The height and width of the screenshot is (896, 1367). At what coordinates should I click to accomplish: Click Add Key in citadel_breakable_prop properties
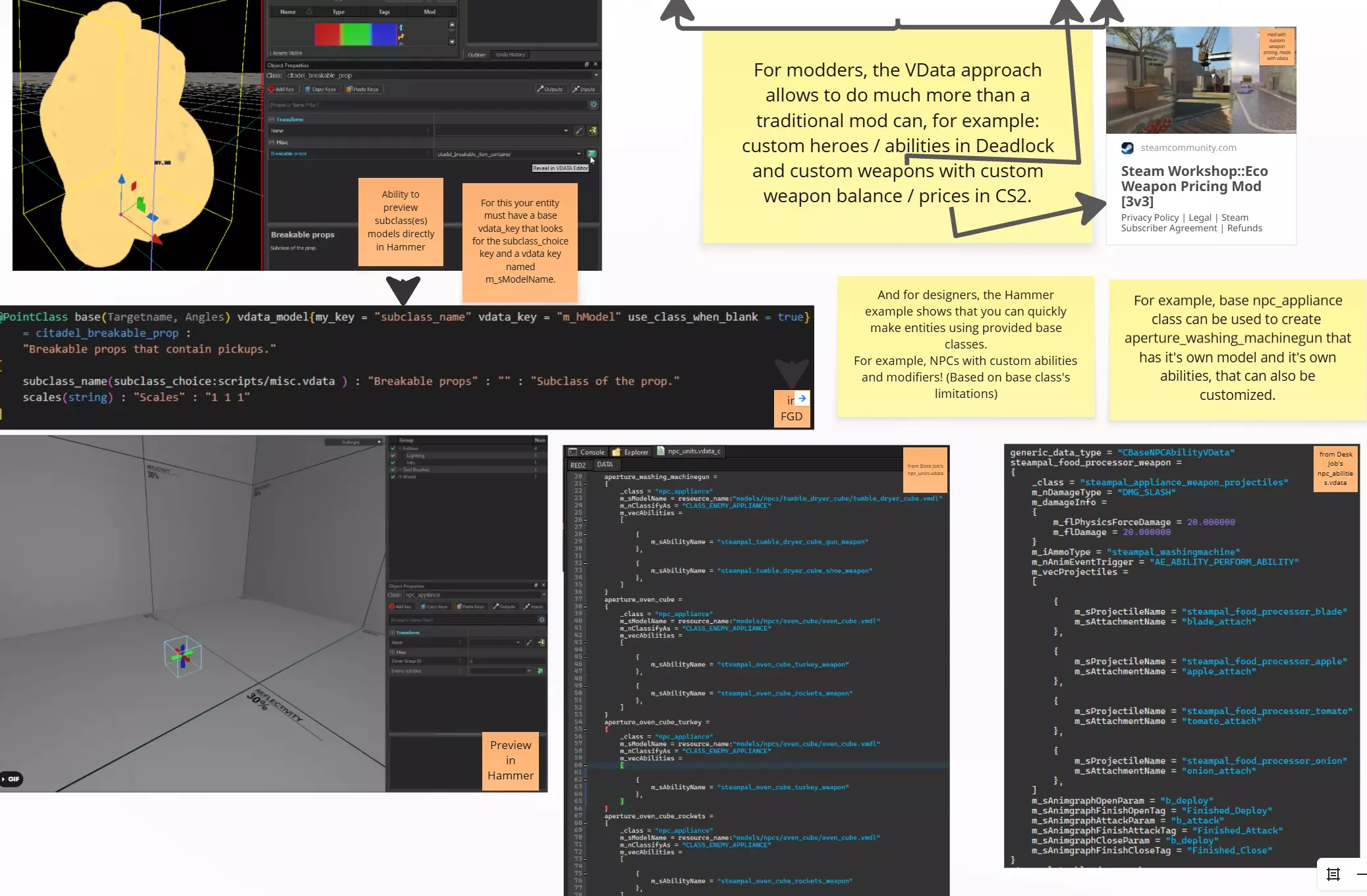click(283, 89)
